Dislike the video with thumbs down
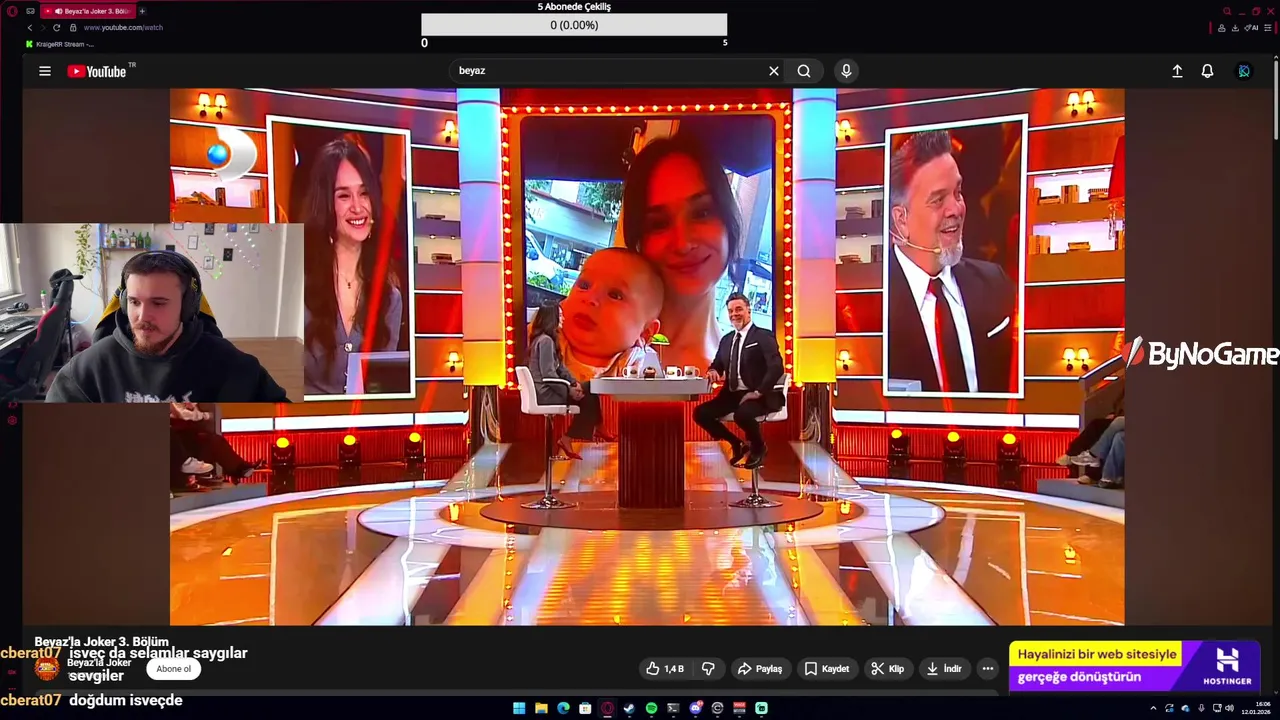This screenshot has height=720, width=1280. (708, 669)
